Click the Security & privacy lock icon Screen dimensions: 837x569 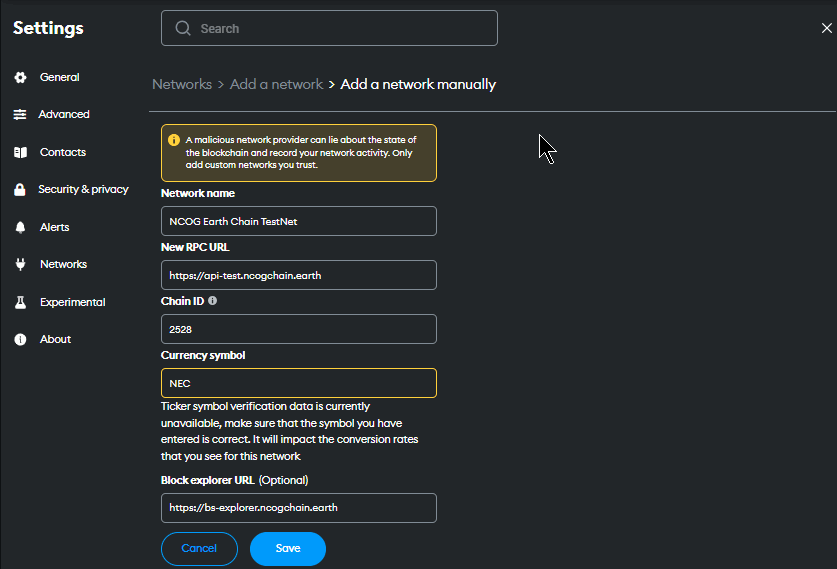(x=20, y=190)
